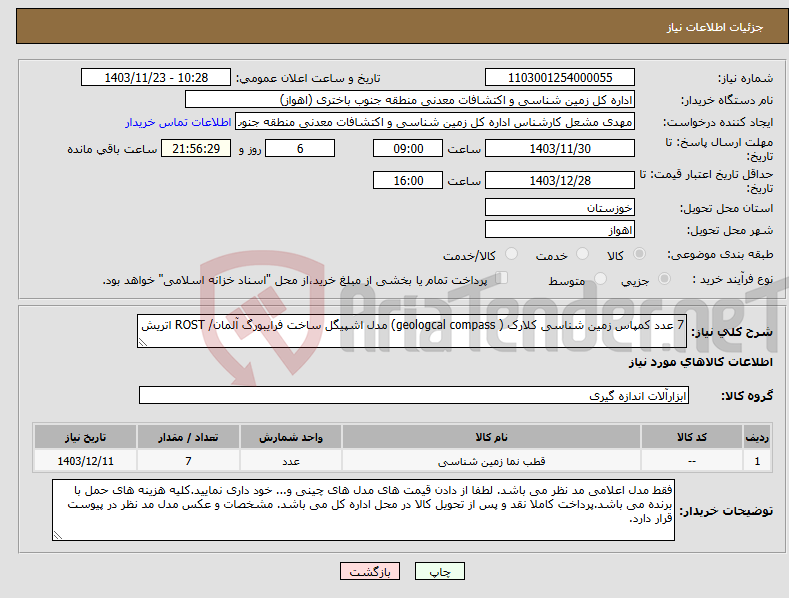
Task: Click the بازگشت back button
Action: pyautogui.click(x=370, y=571)
